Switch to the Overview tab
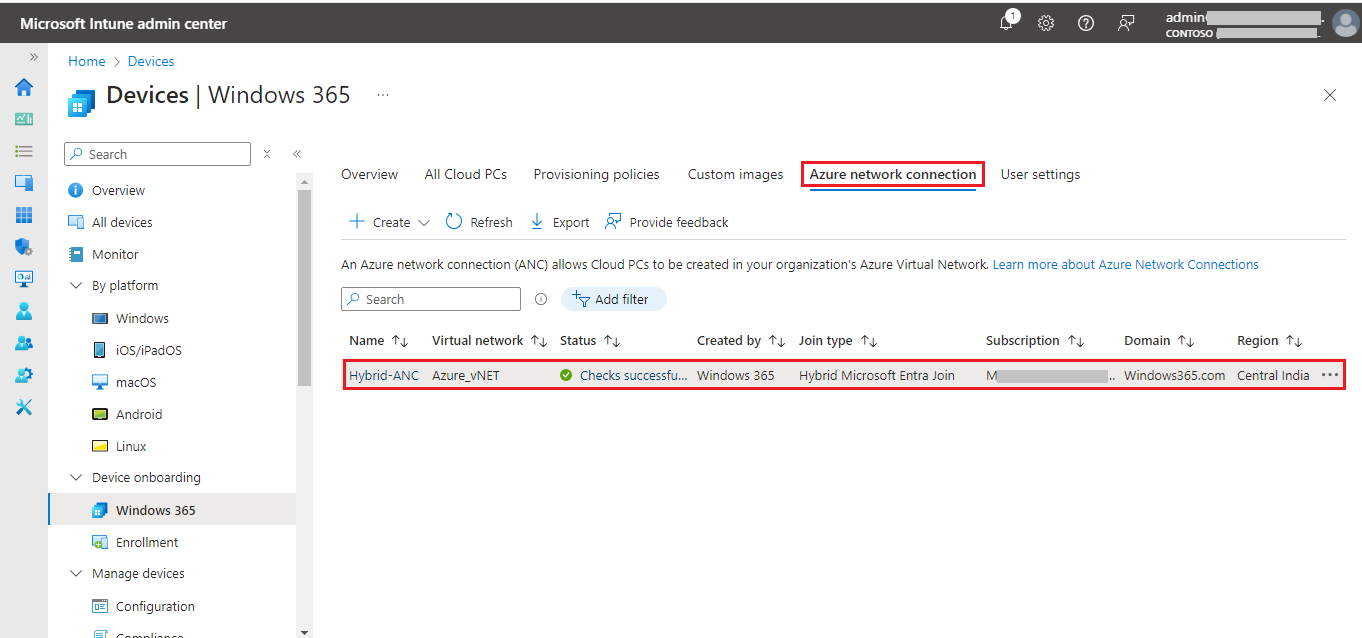The image size is (1362, 638). pos(369,174)
